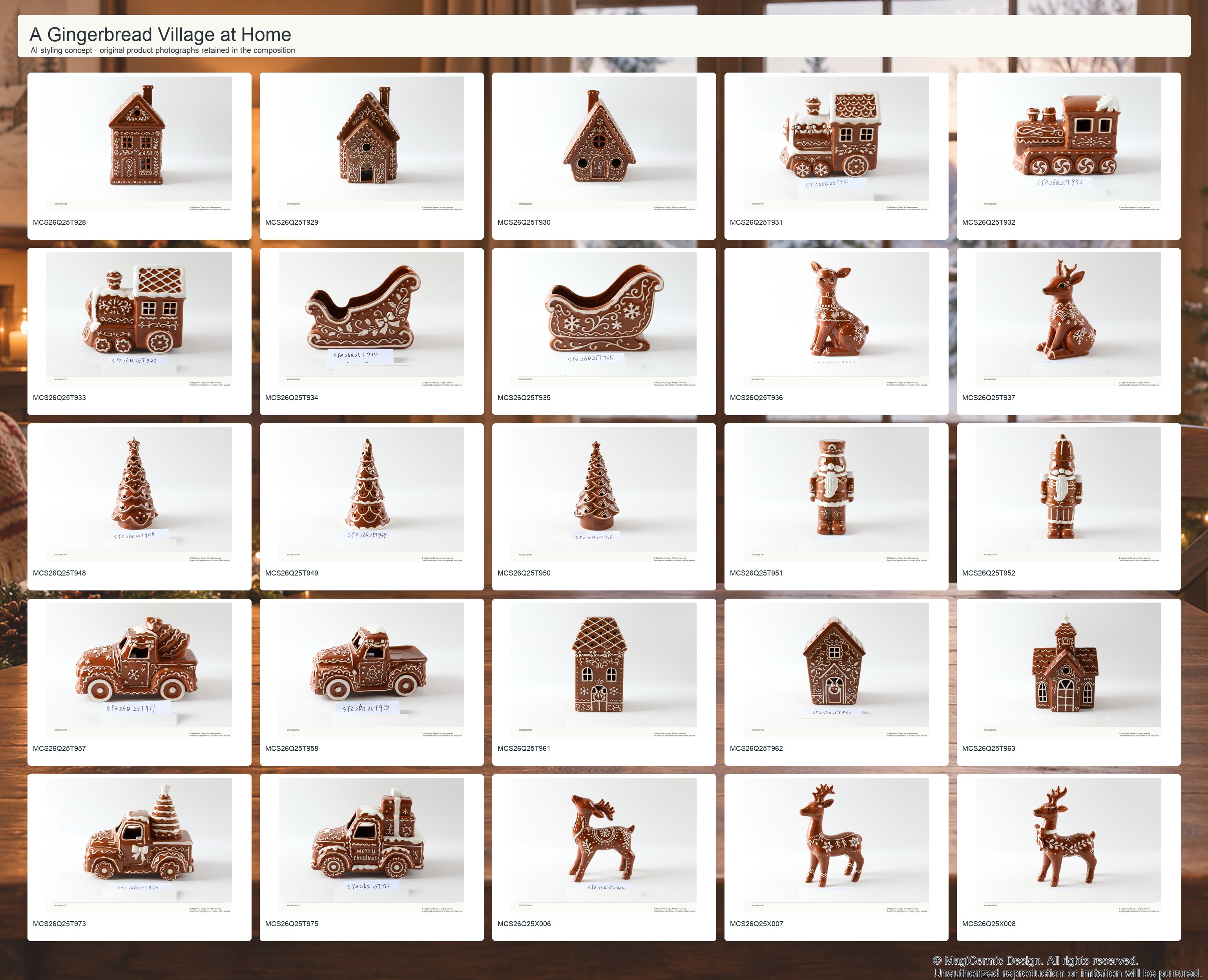The height and width of the screenshot is (980, 1208).
Task: Select the MCS26Q25T932 locomotive image
Action: [x=1069, y=144]
